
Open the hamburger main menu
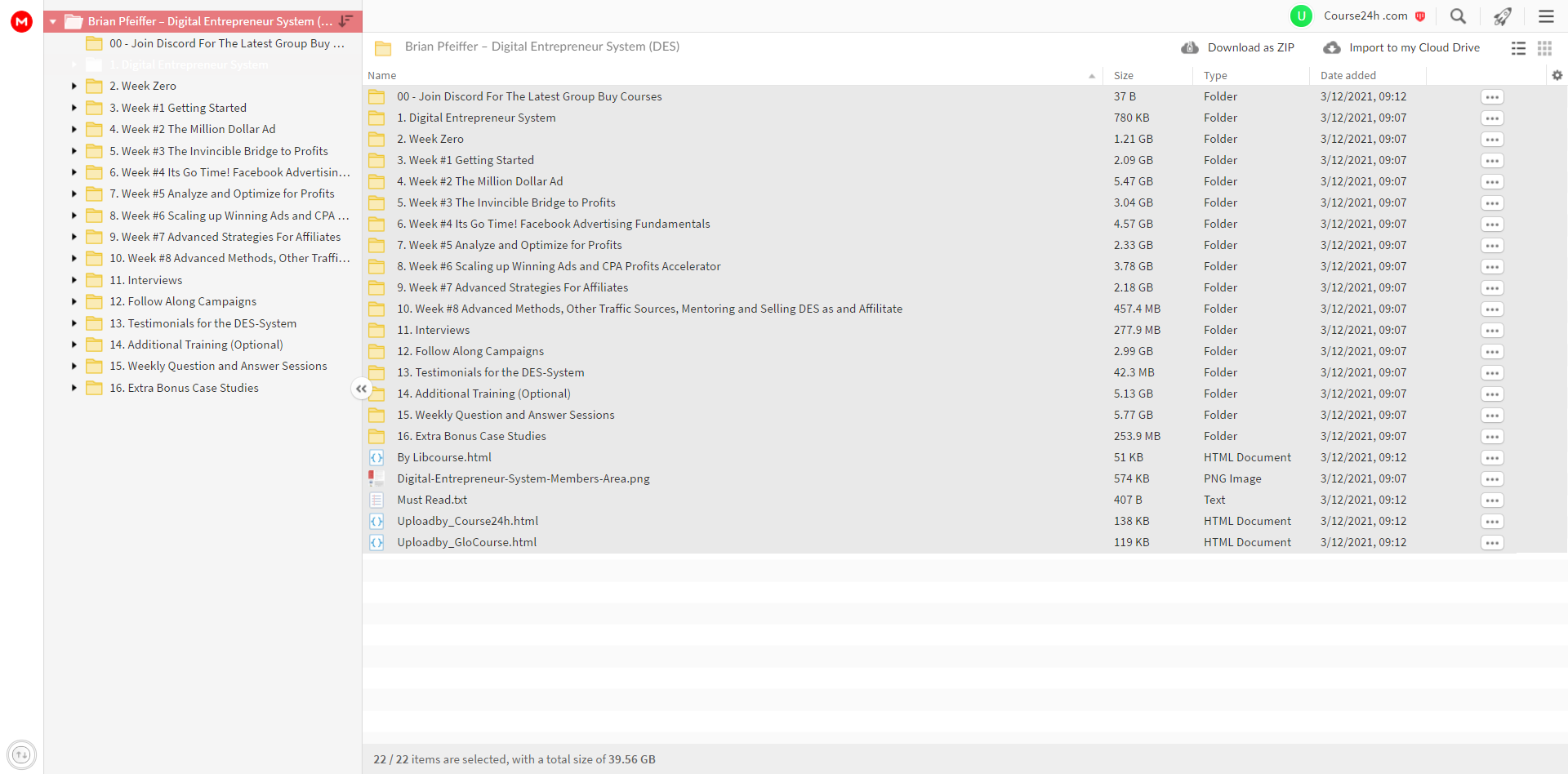pyautogui.click(x=1546, y=16)
